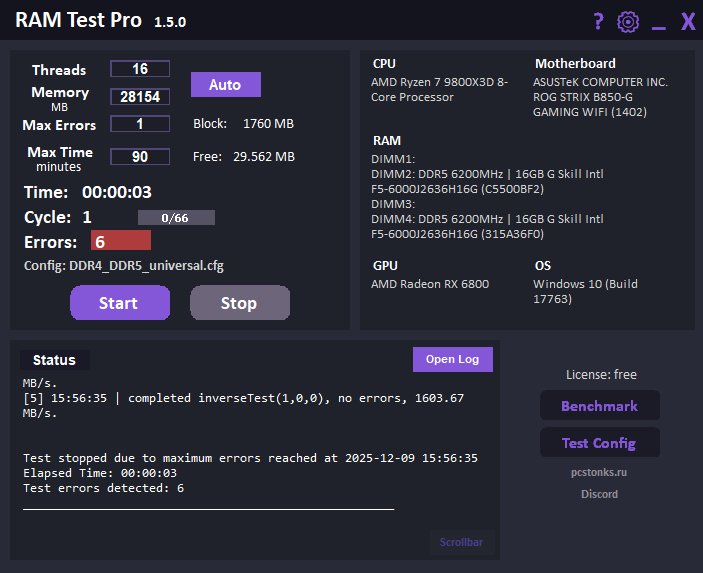
Task: Click the Config: DDR4_DDR5_universal.cfg text
Action: coord(124,265)
